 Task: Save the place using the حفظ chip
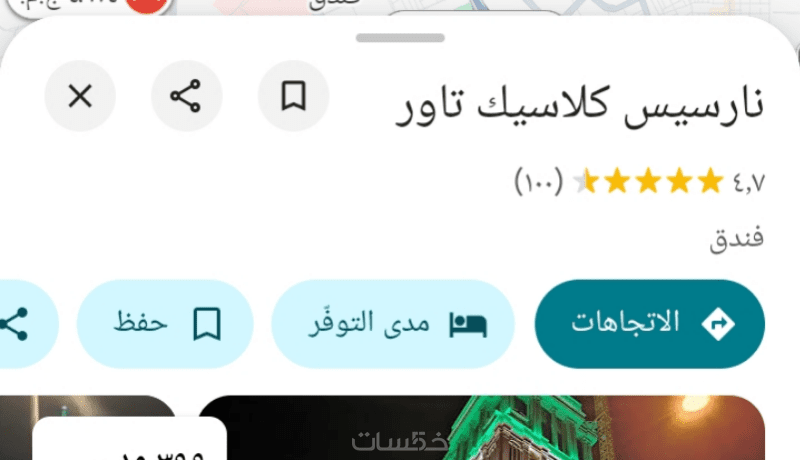tap(165, 323)
